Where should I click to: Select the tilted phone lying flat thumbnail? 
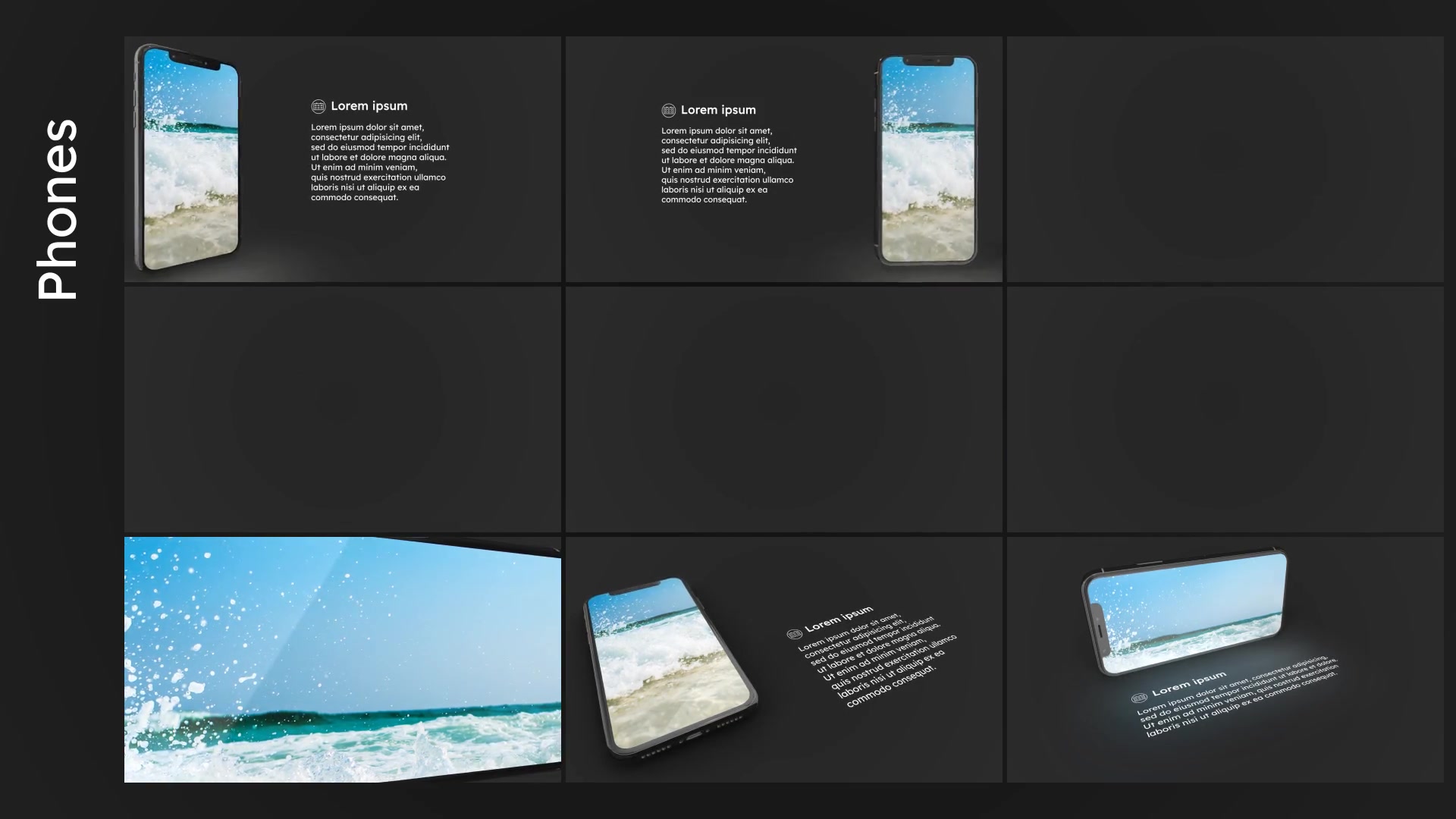pos(784,660)
